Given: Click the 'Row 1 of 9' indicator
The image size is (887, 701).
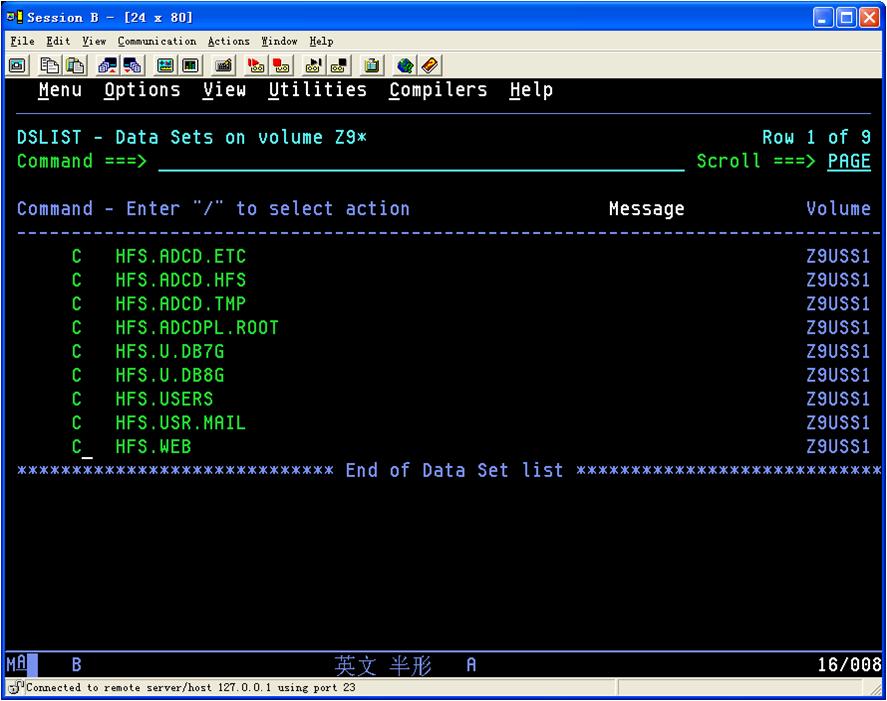Looking at the screenshot, I should point(816,137).
